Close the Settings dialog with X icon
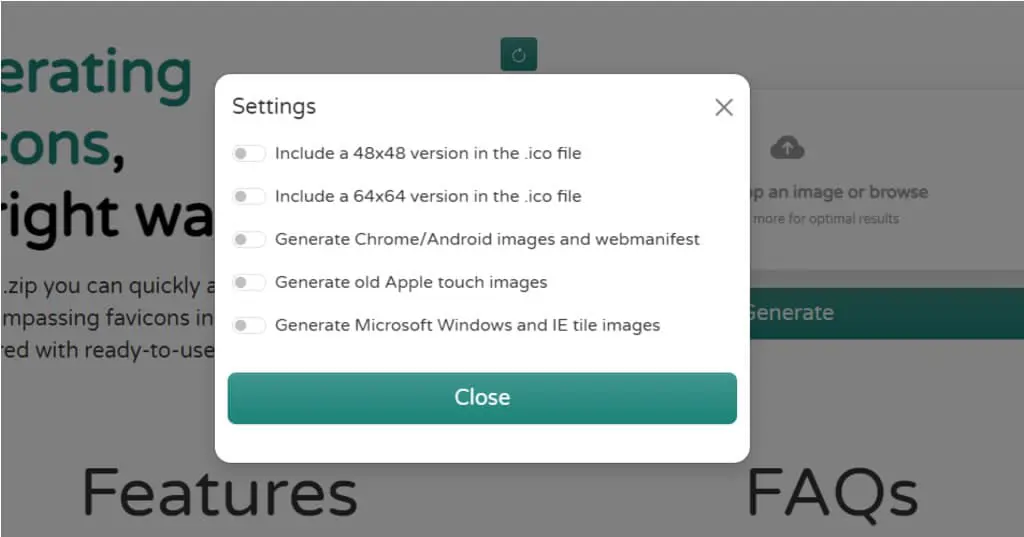 click(724, 107)
